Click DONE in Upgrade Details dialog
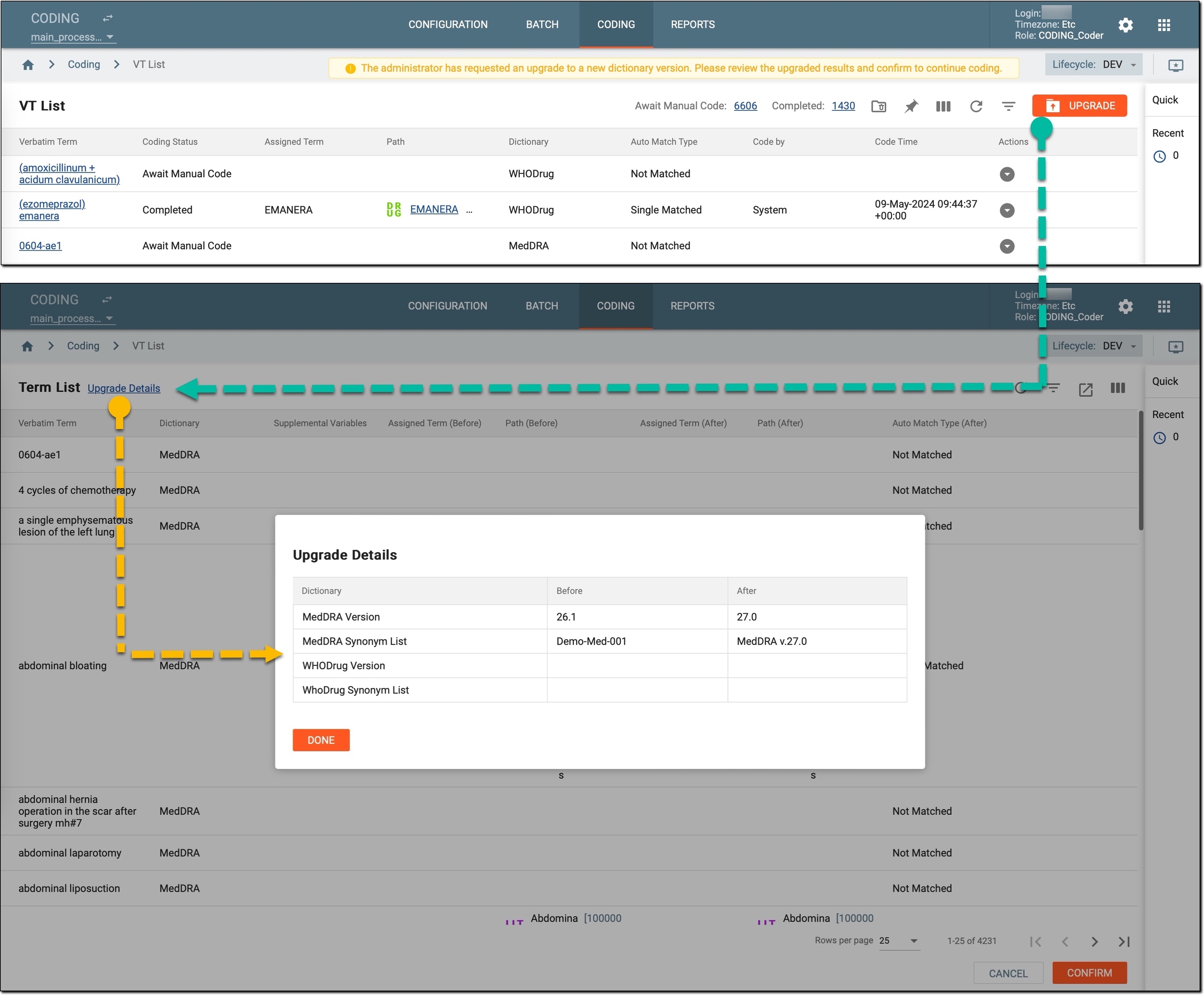Screen dimensions: 1204x995 tap(321, 741)
